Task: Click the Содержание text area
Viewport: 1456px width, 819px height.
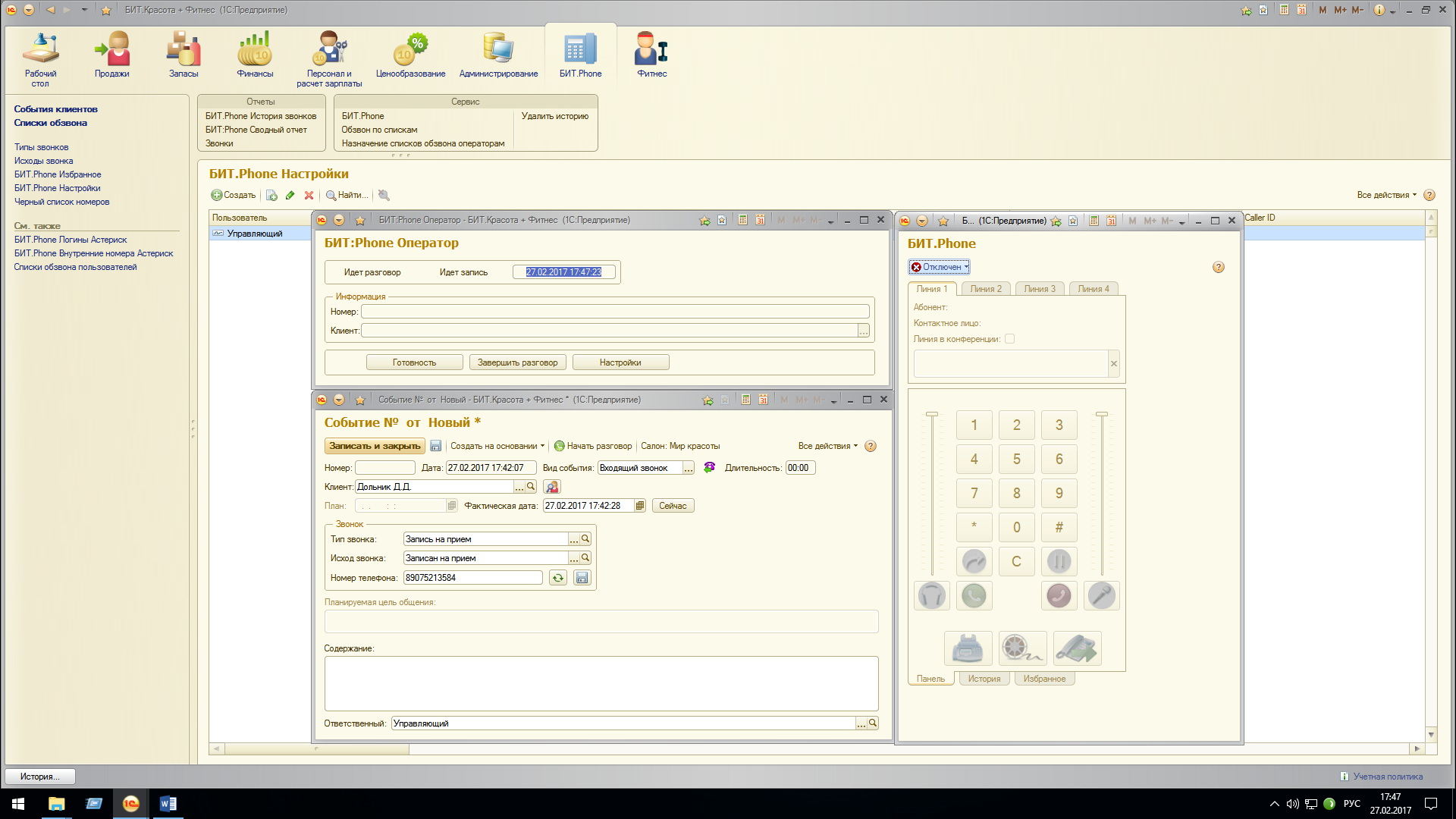Action: coord(601,683)
